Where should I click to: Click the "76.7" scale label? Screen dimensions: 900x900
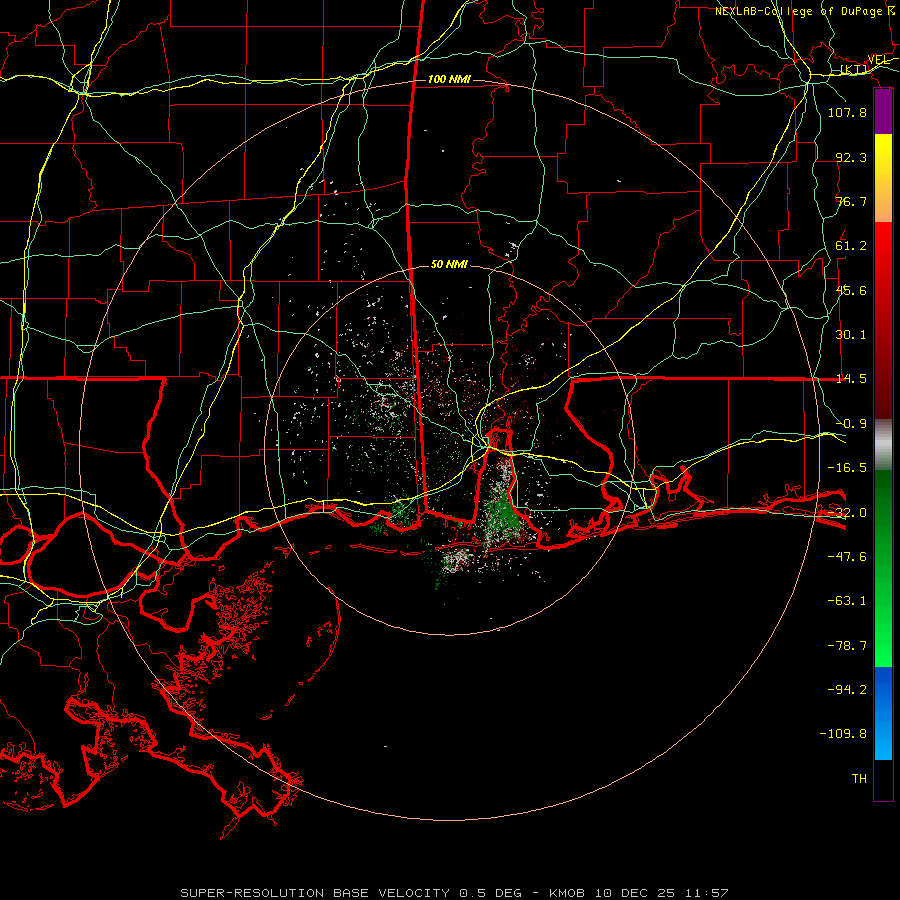coord(851,201)
